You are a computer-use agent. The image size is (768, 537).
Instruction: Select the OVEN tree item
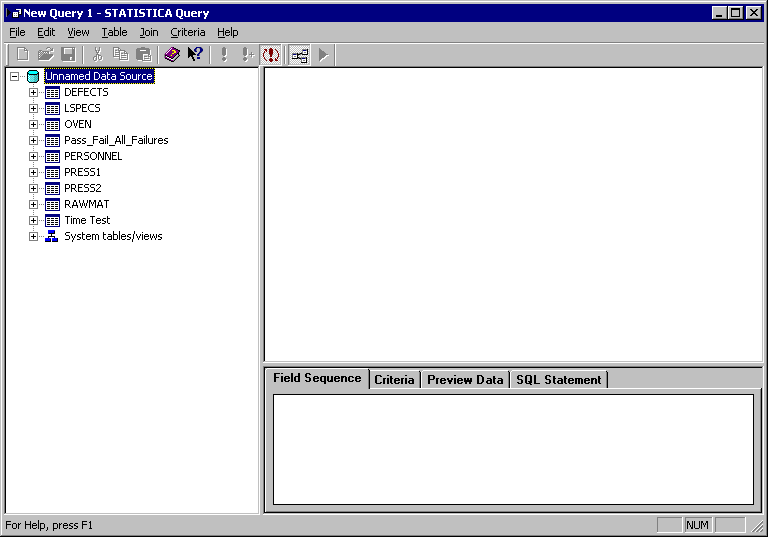tap(78, 124)
